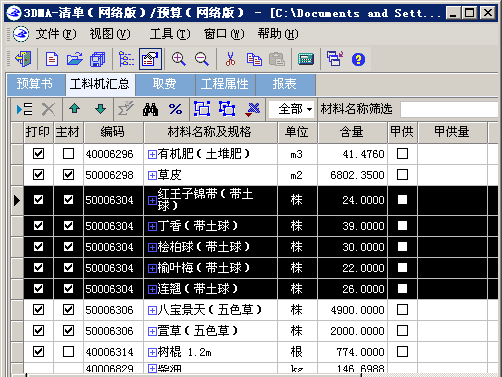Open the 工具(T) menu
The width and height of the screenshot is (502, 377).
click(x=170, y=34)
